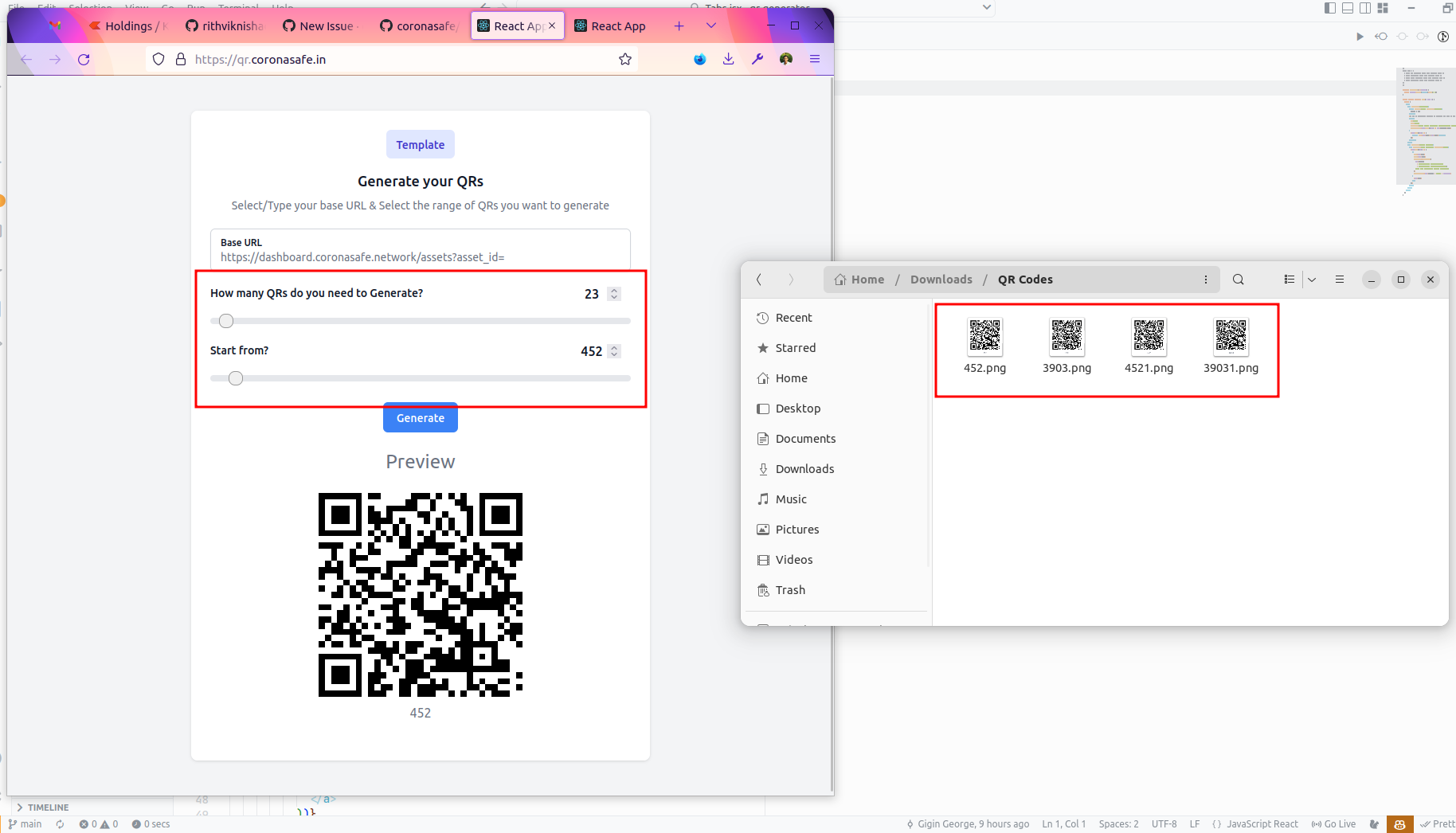1456x833 pixels.
Task: Open the source control branch menu on main
Action: point(26,824)
